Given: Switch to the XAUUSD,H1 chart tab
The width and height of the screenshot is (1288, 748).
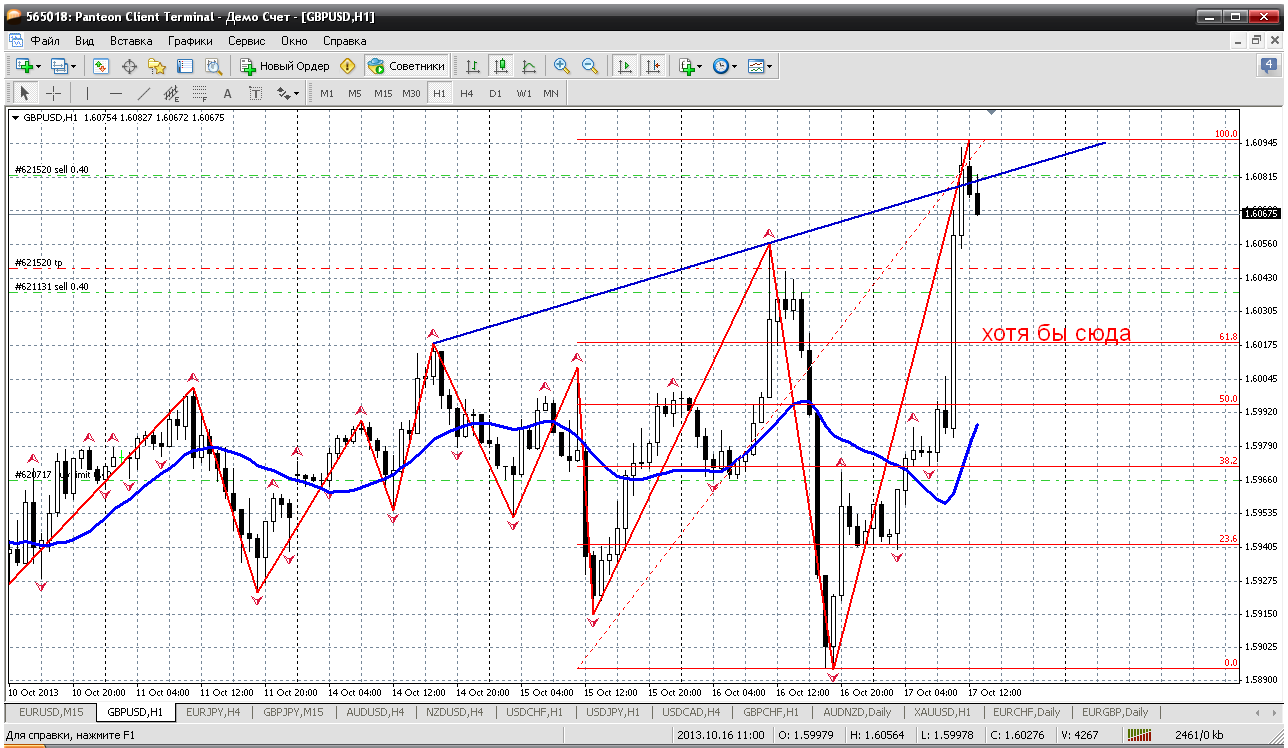Looking at the screenshot, I should [x=942, y=712].
